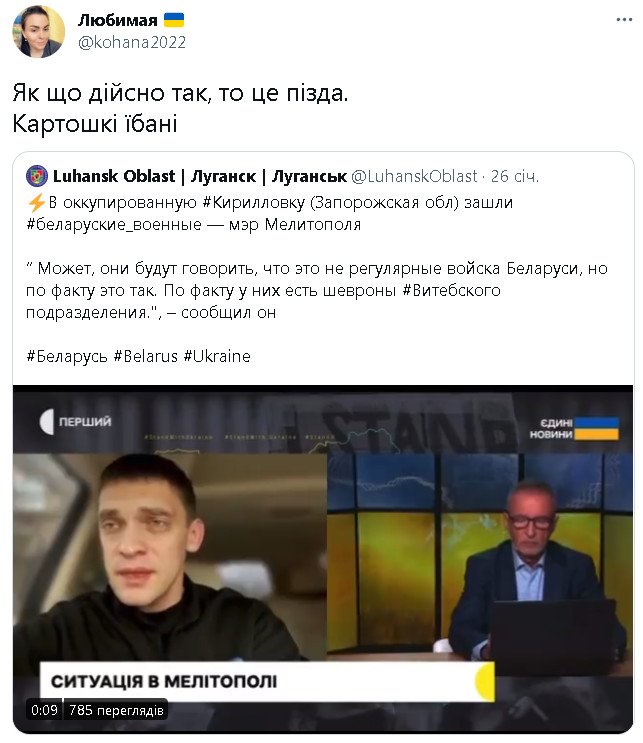This screenshot has height=743, width=643.
Task: Open the #Витебского hashtag
Action: coord(451,290)
